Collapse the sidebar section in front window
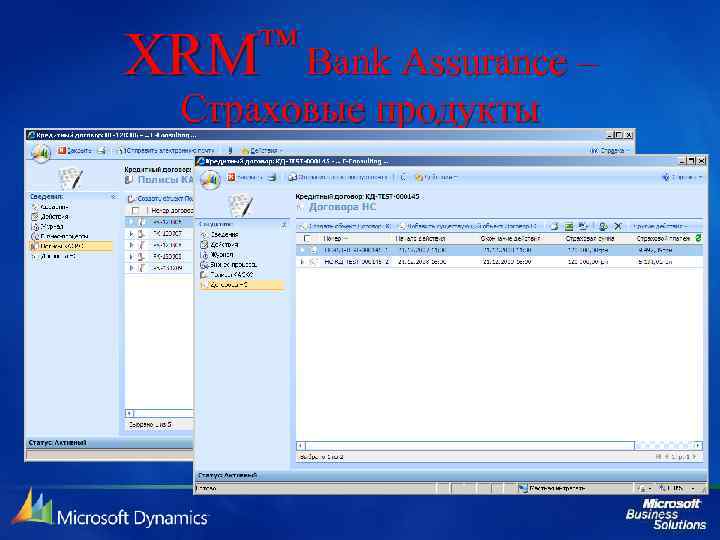 (283, 225)
